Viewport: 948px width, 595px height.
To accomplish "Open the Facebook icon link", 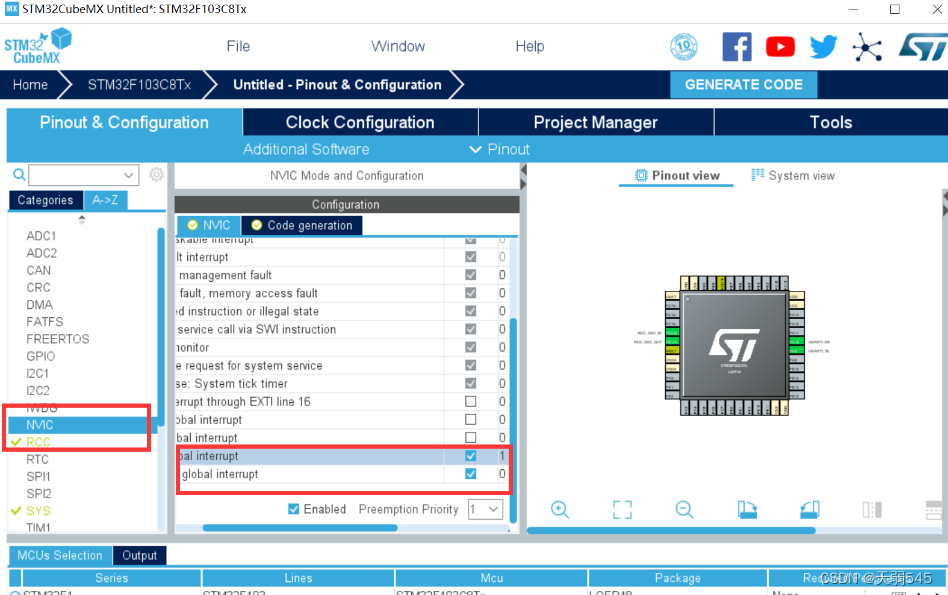I will [x=737, y=47].
